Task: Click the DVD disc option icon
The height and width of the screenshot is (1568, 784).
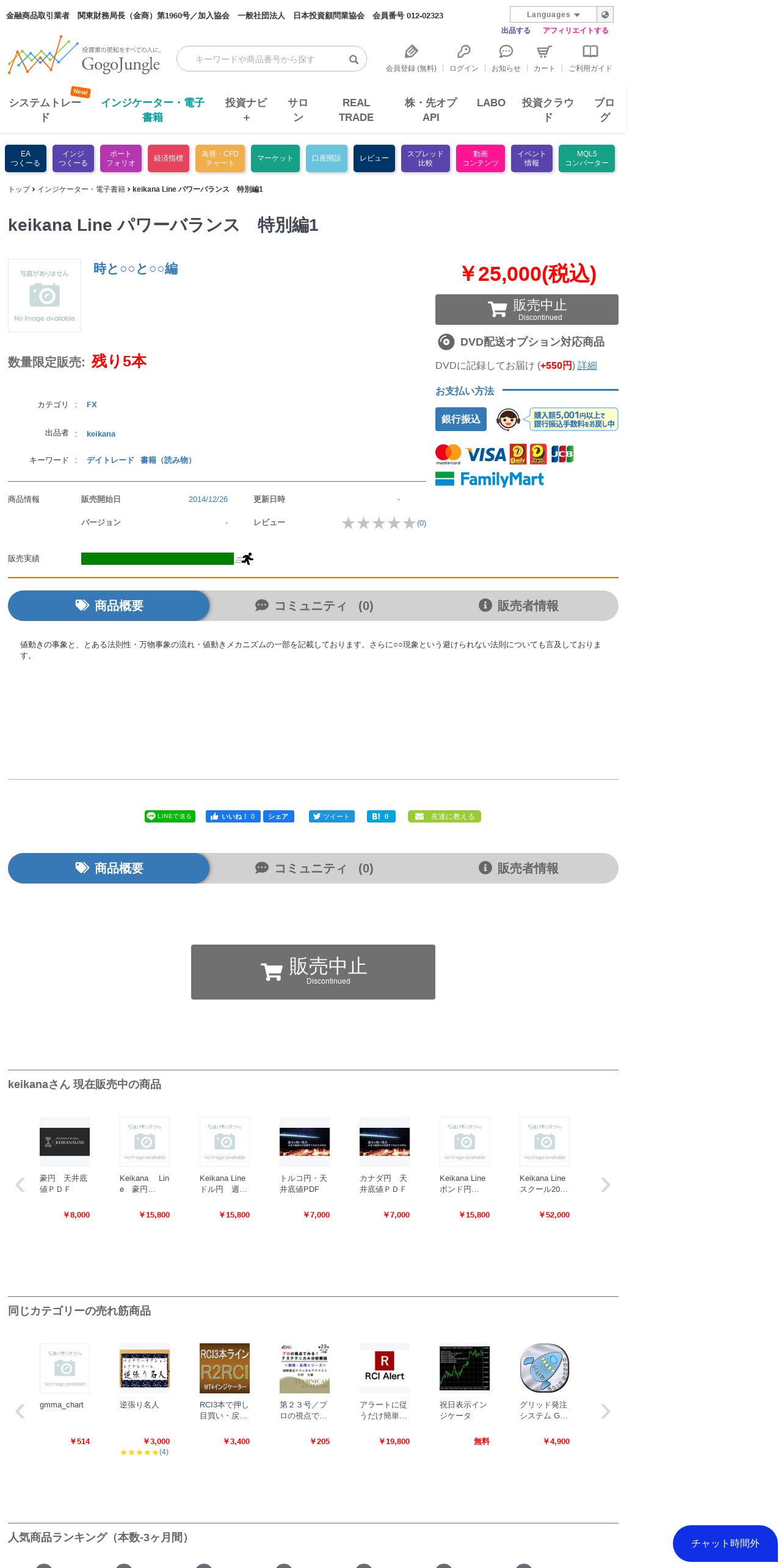Action: click(x=446, y=342)
